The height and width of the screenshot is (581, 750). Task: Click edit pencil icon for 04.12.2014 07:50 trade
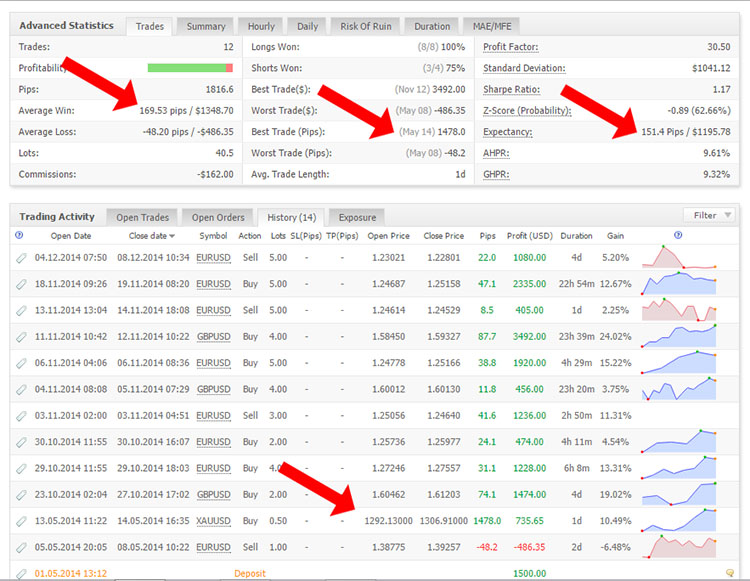pyautogui.click(x=21, y=258)
